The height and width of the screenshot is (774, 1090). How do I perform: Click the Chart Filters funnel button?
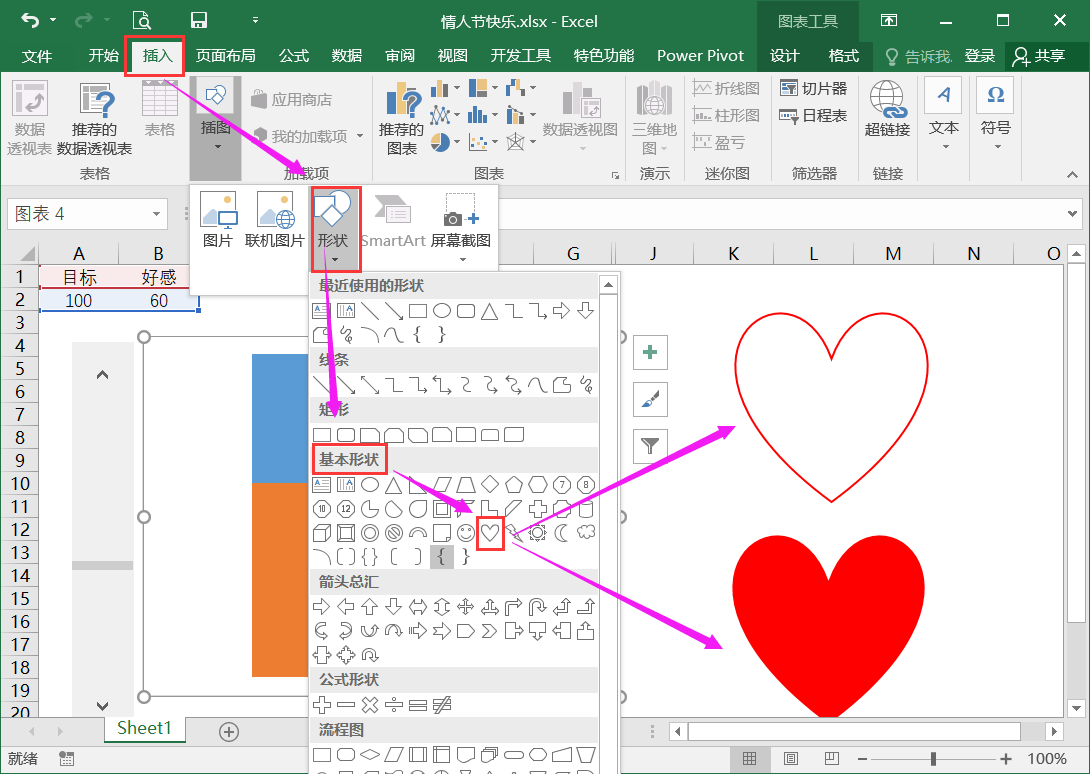650,446
